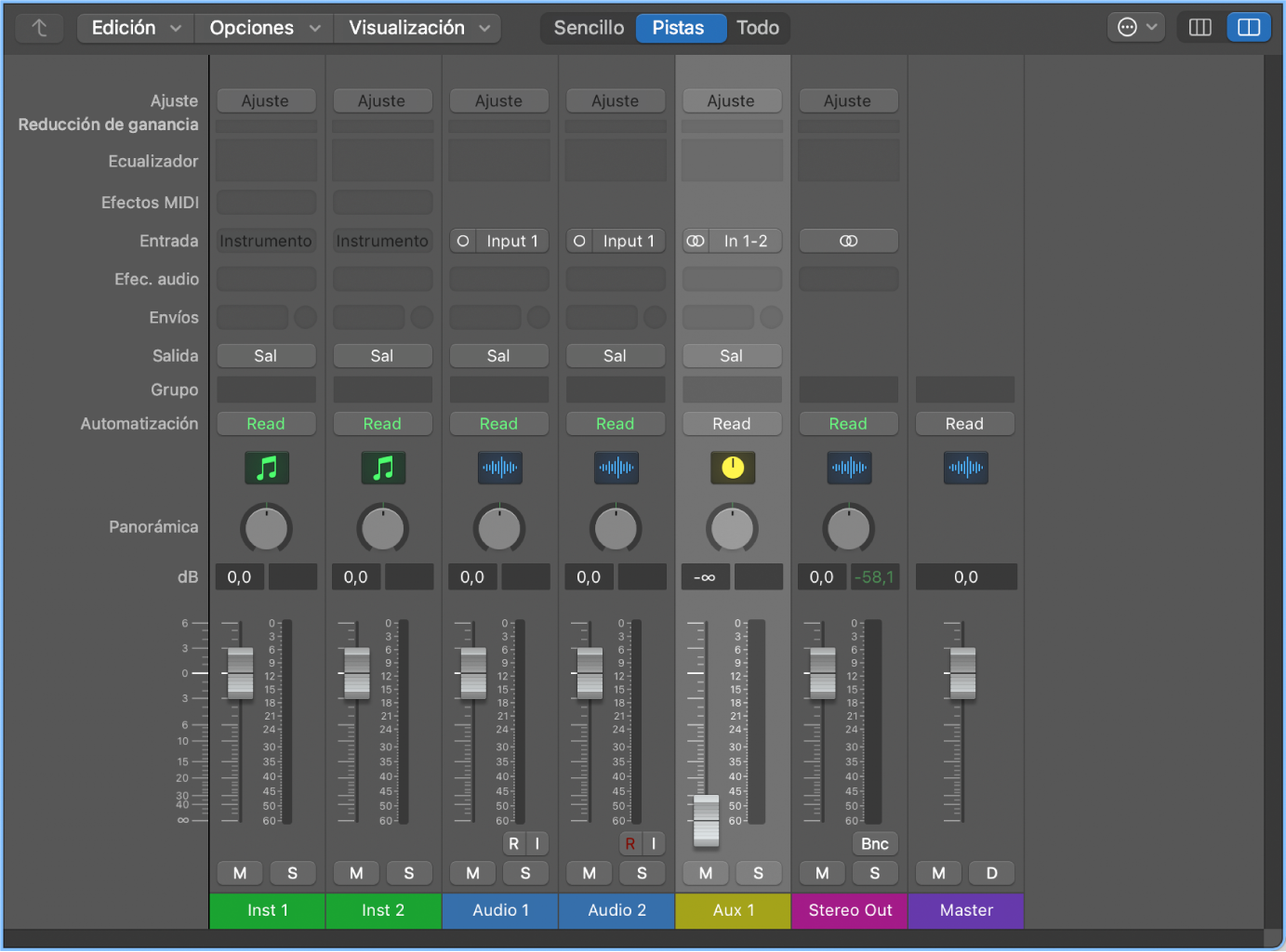Viewport: 1286px width, 952px height.
Task: Switch to the Sencillo mixer view
Action: [x=589, y=28]
